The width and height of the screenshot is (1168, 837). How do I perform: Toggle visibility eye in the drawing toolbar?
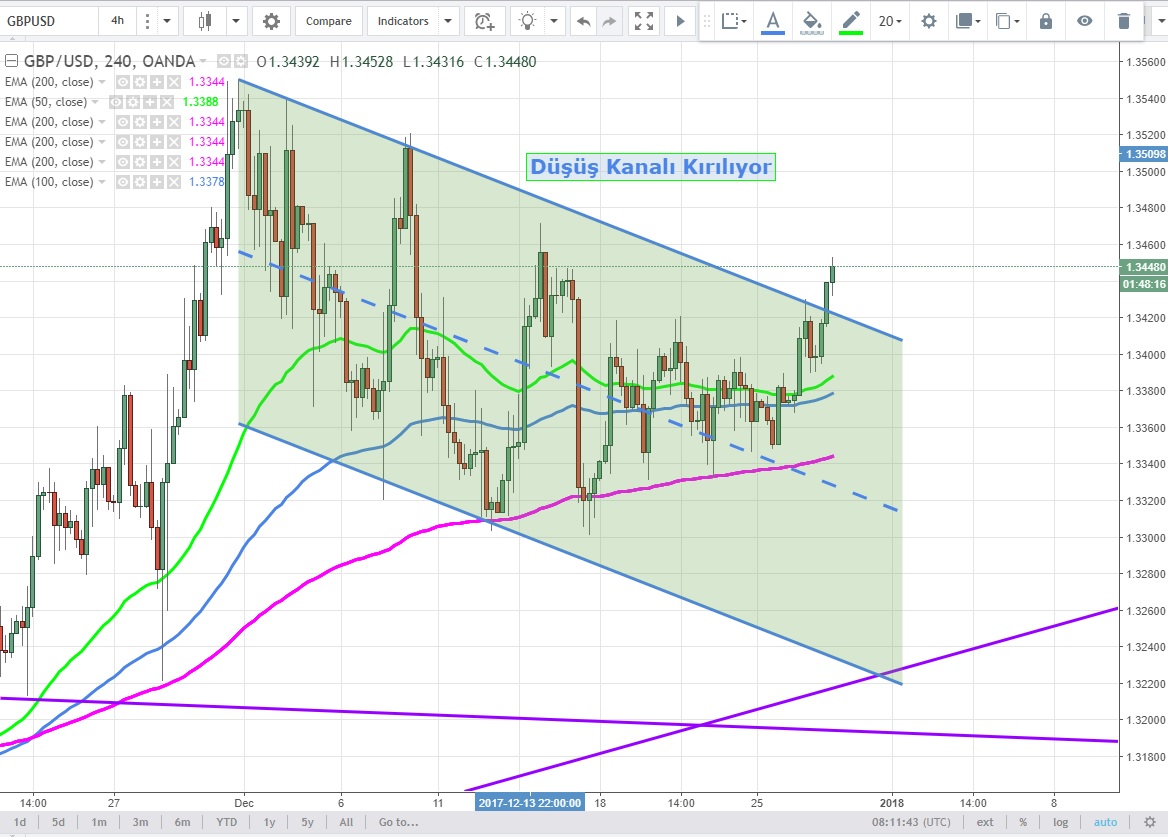[1085, 21]
